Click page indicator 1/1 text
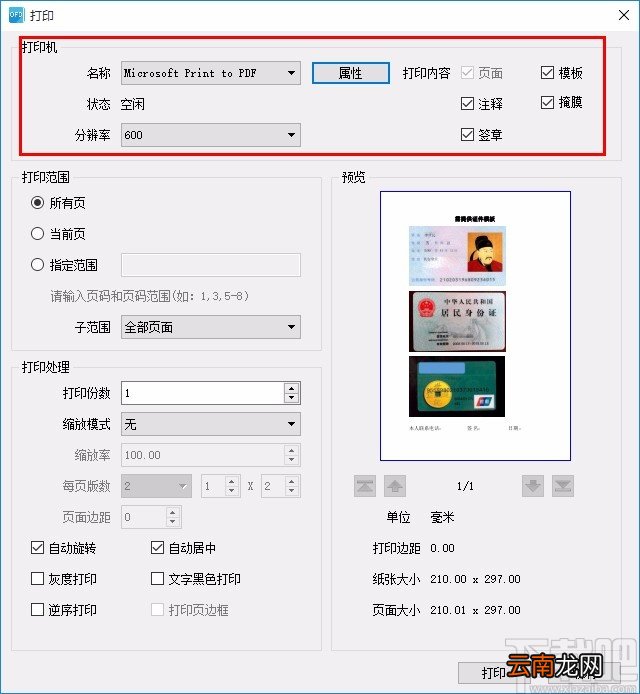 pyautogui.click(x=465, y=486)
